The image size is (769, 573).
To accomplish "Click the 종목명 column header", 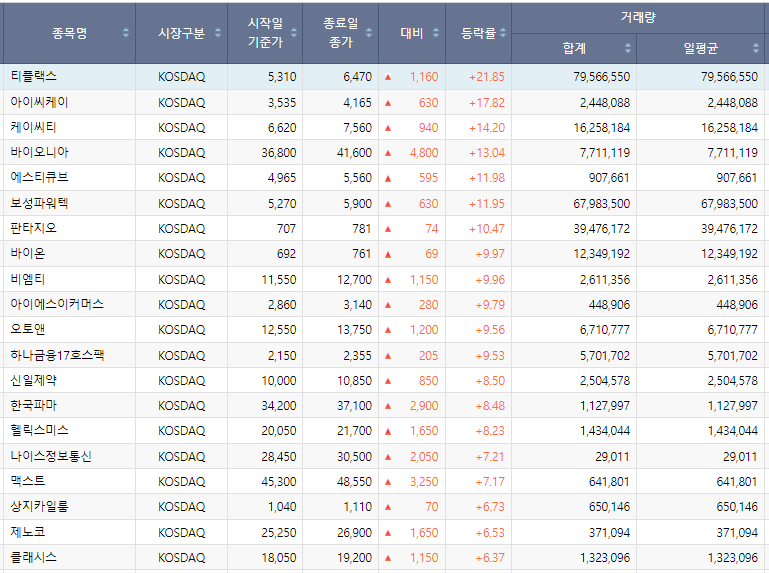I will point(69,33).
